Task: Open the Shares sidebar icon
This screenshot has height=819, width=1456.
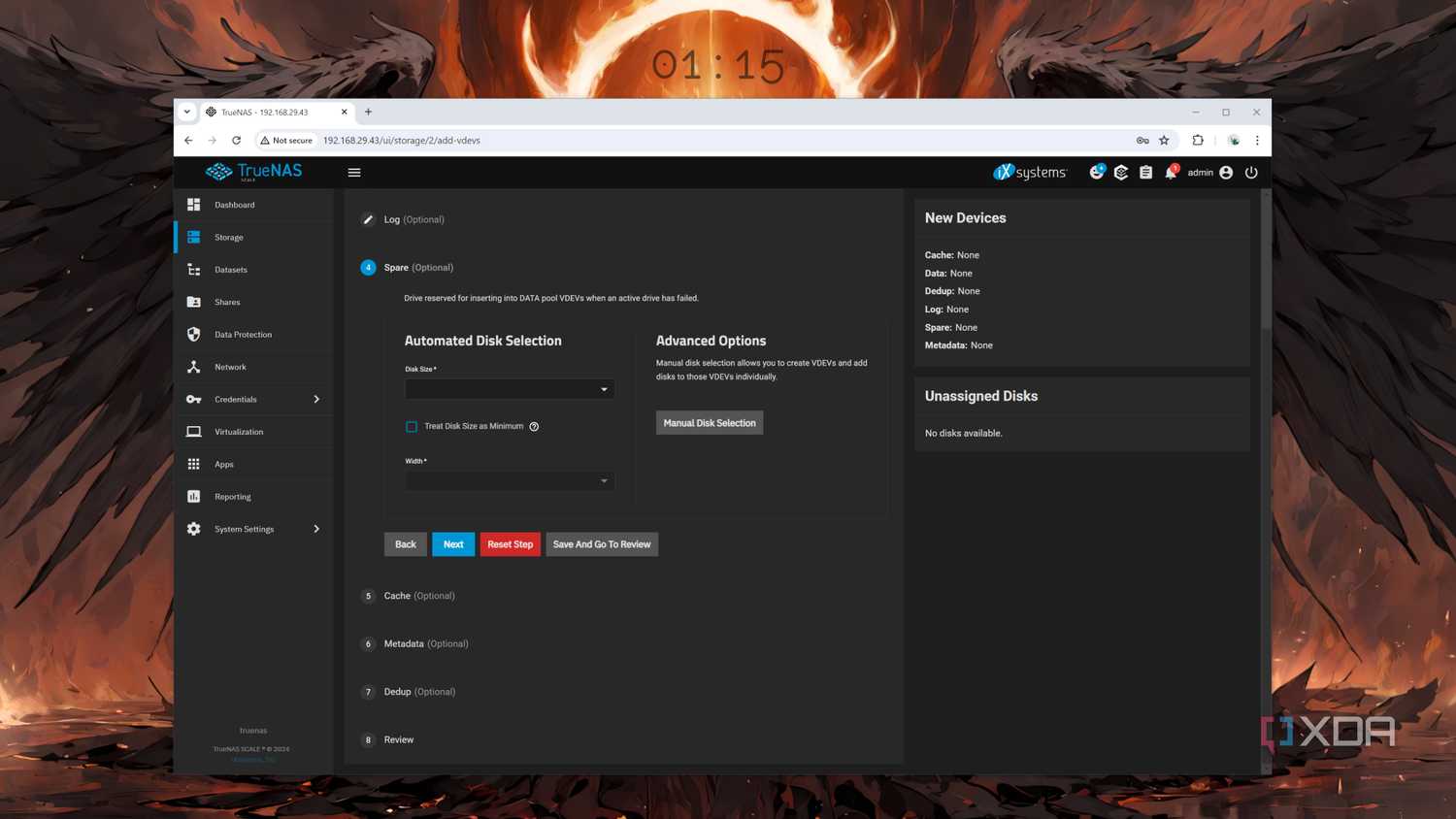Action: [x=193, y=302]
